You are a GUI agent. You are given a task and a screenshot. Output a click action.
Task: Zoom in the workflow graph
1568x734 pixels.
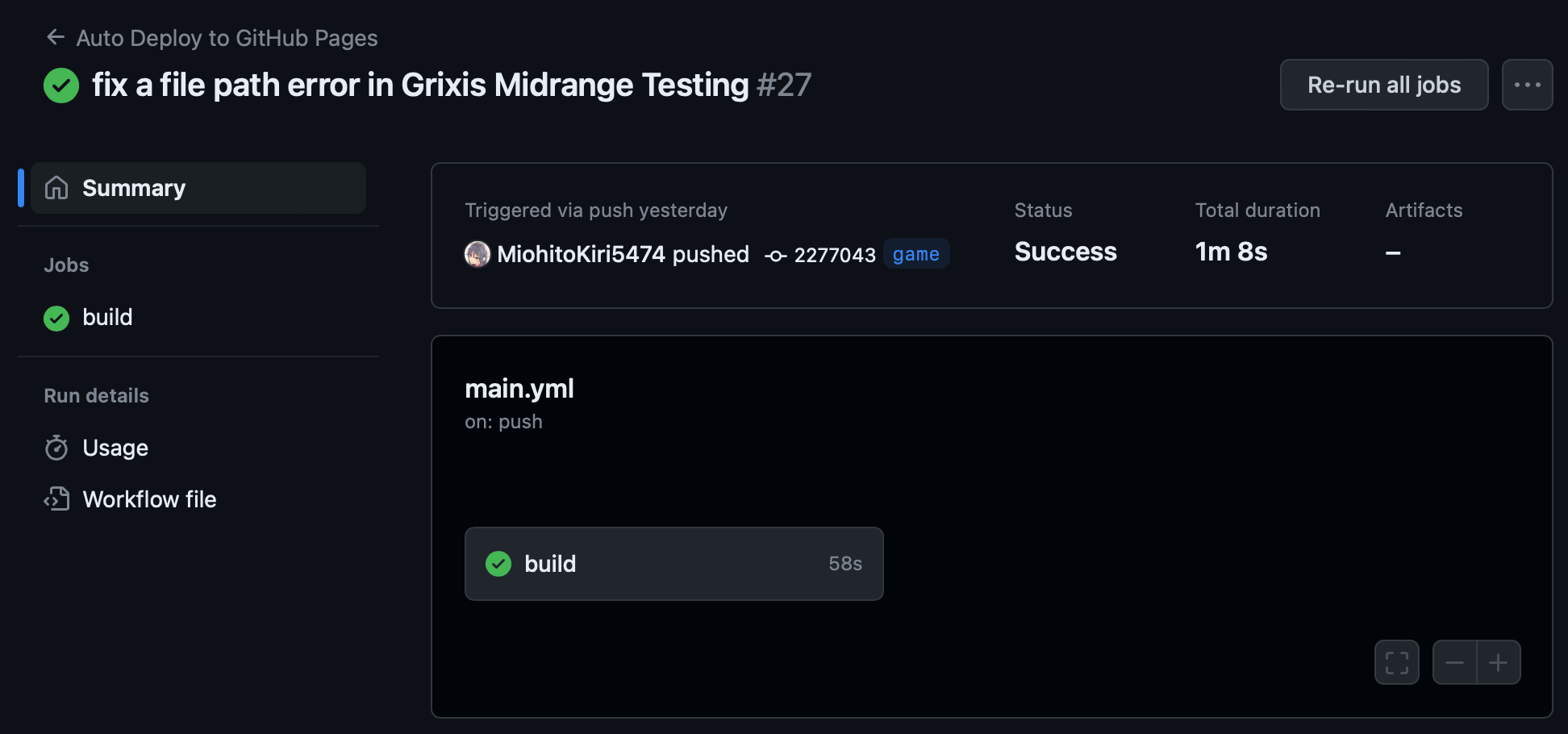coord(1499,662)
